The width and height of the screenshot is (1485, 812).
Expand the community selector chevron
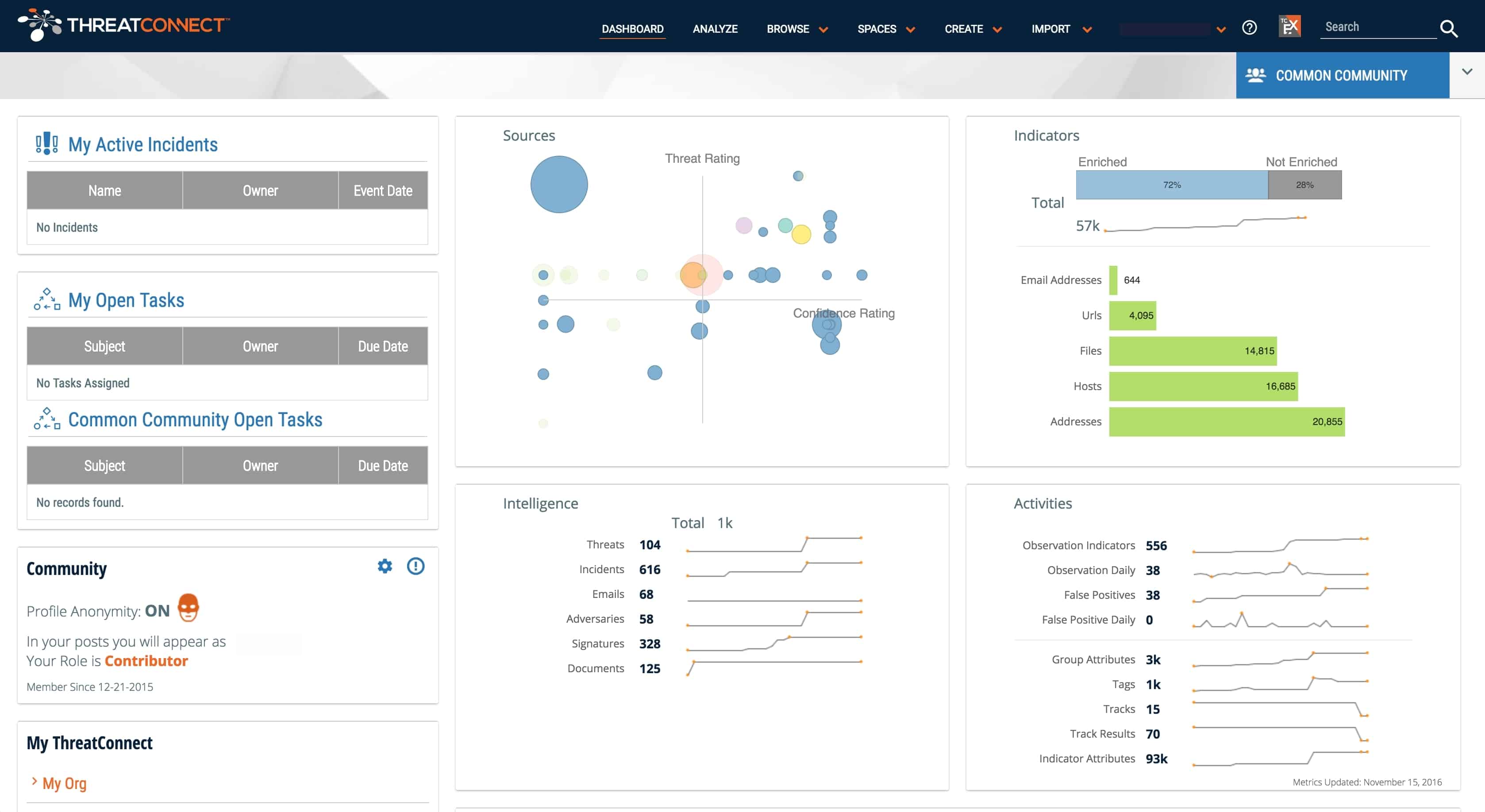(x=1466, y=72)
